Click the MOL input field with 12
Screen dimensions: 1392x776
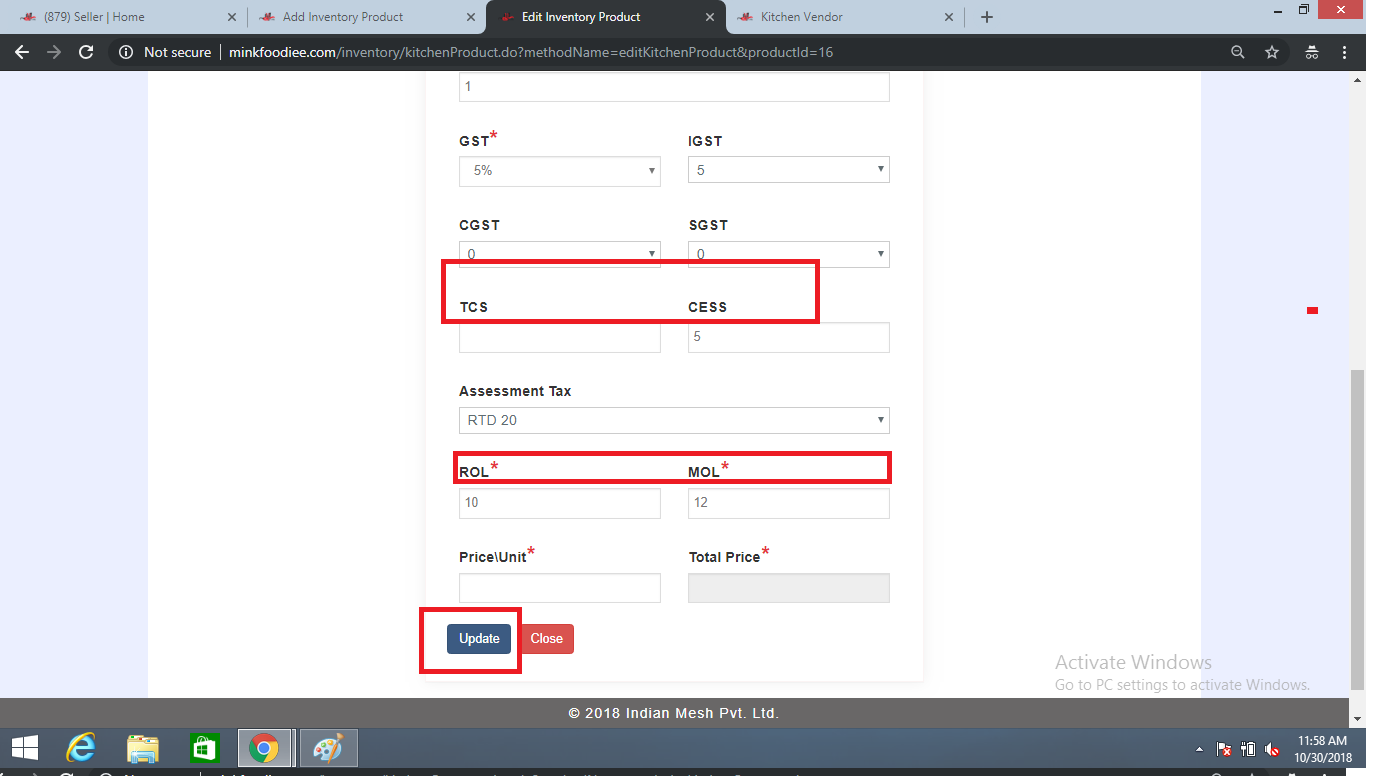point(789,503)
